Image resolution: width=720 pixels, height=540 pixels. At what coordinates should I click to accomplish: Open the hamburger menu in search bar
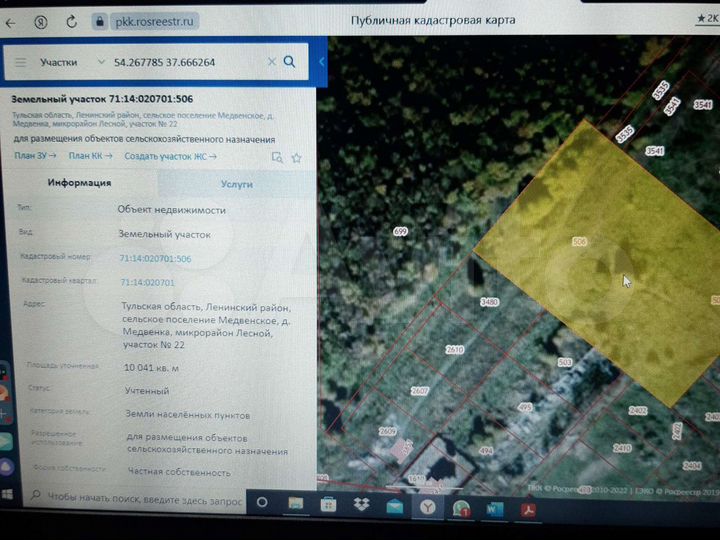pyautogui.click(x=21, y=63)
